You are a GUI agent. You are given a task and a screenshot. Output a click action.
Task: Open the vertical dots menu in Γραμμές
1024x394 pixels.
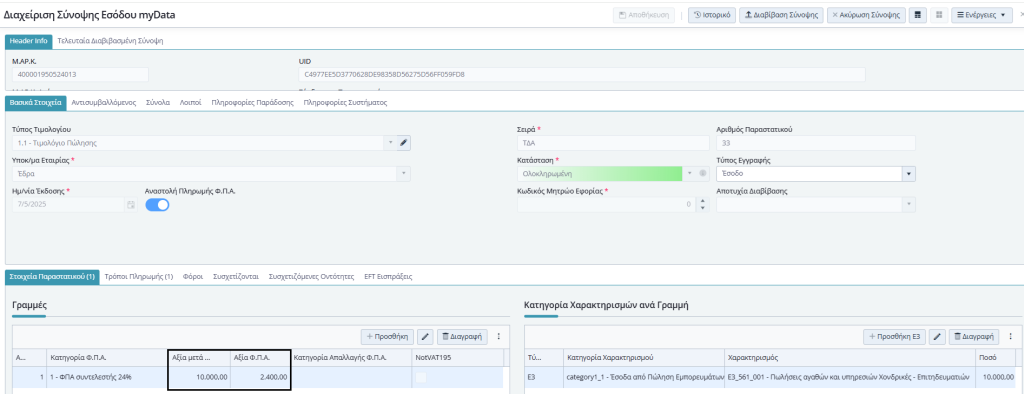499,337
